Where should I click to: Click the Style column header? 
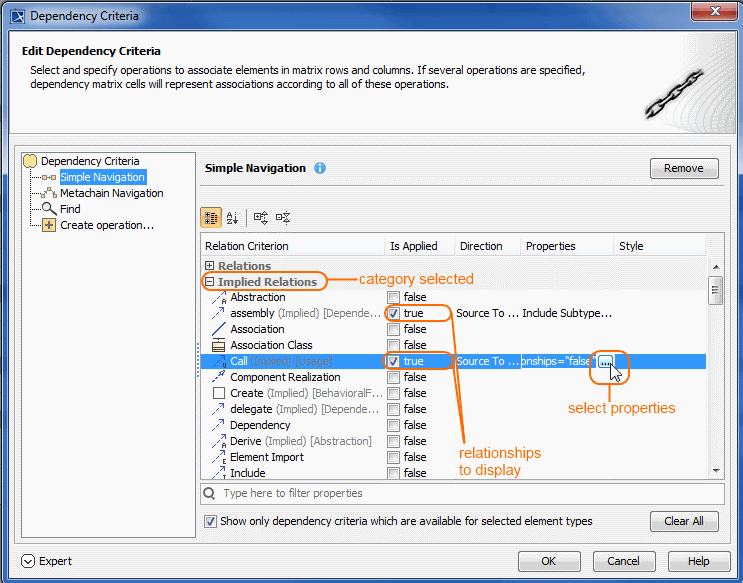(660, 246)
